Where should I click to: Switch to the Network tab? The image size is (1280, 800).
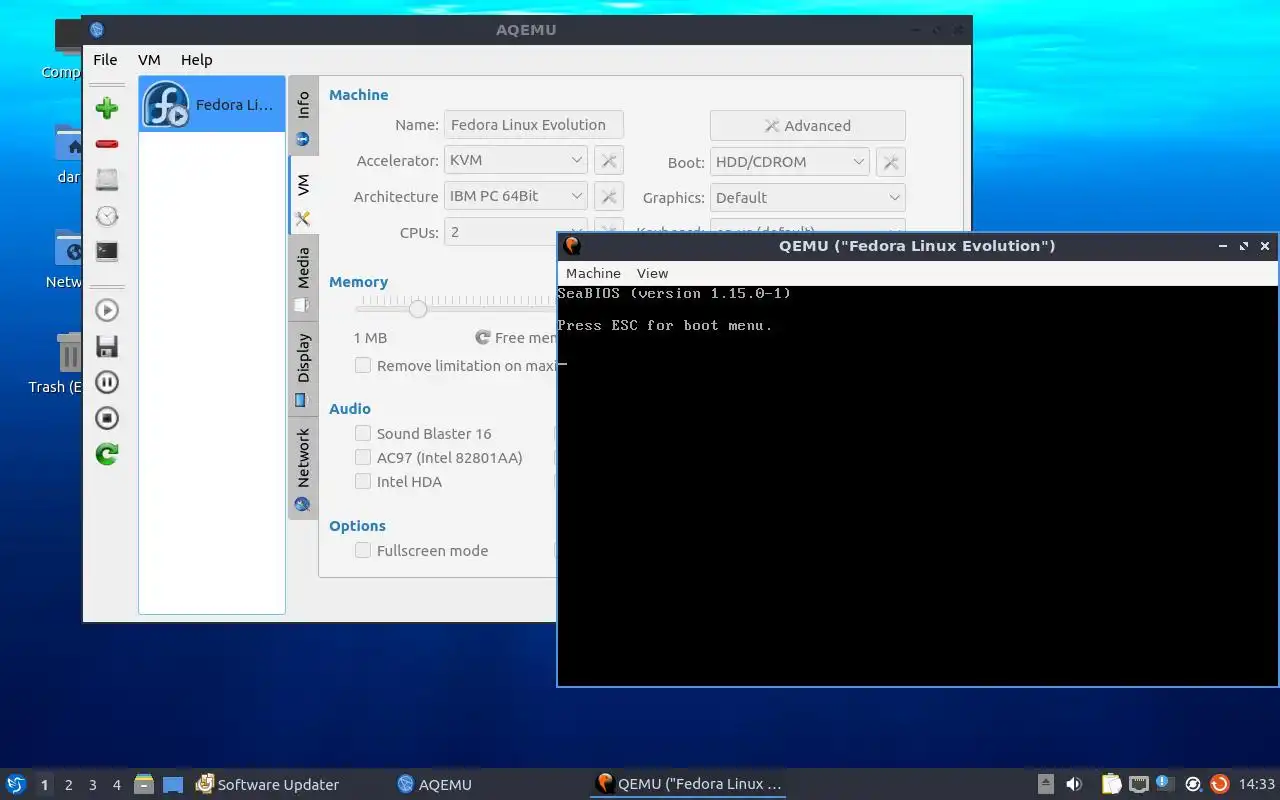[x=304, y=466]
